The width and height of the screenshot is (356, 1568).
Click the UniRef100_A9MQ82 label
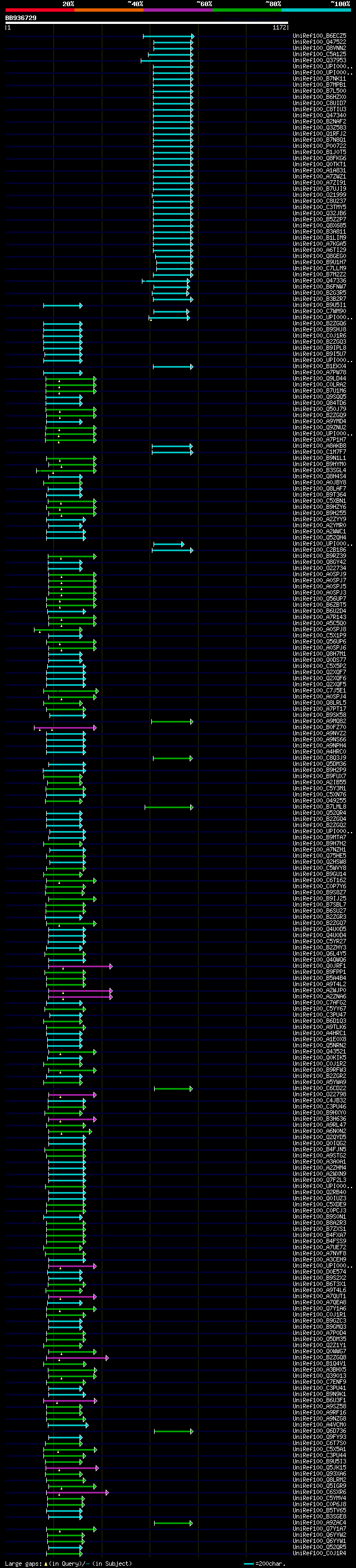click(319, 721)
